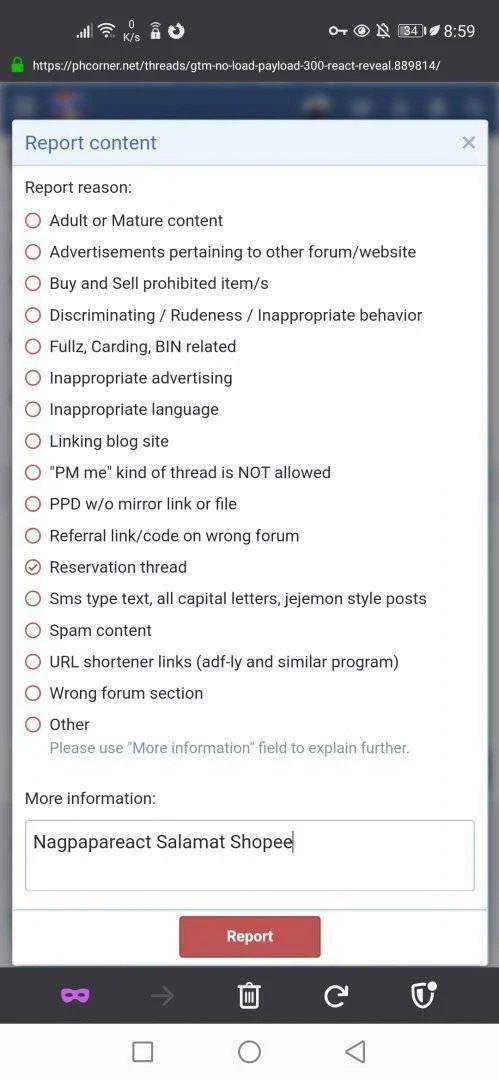Viewport: 499px width, 1080px height.
Task: Select Adult or Mature content reason
Action: pos(124,220)
